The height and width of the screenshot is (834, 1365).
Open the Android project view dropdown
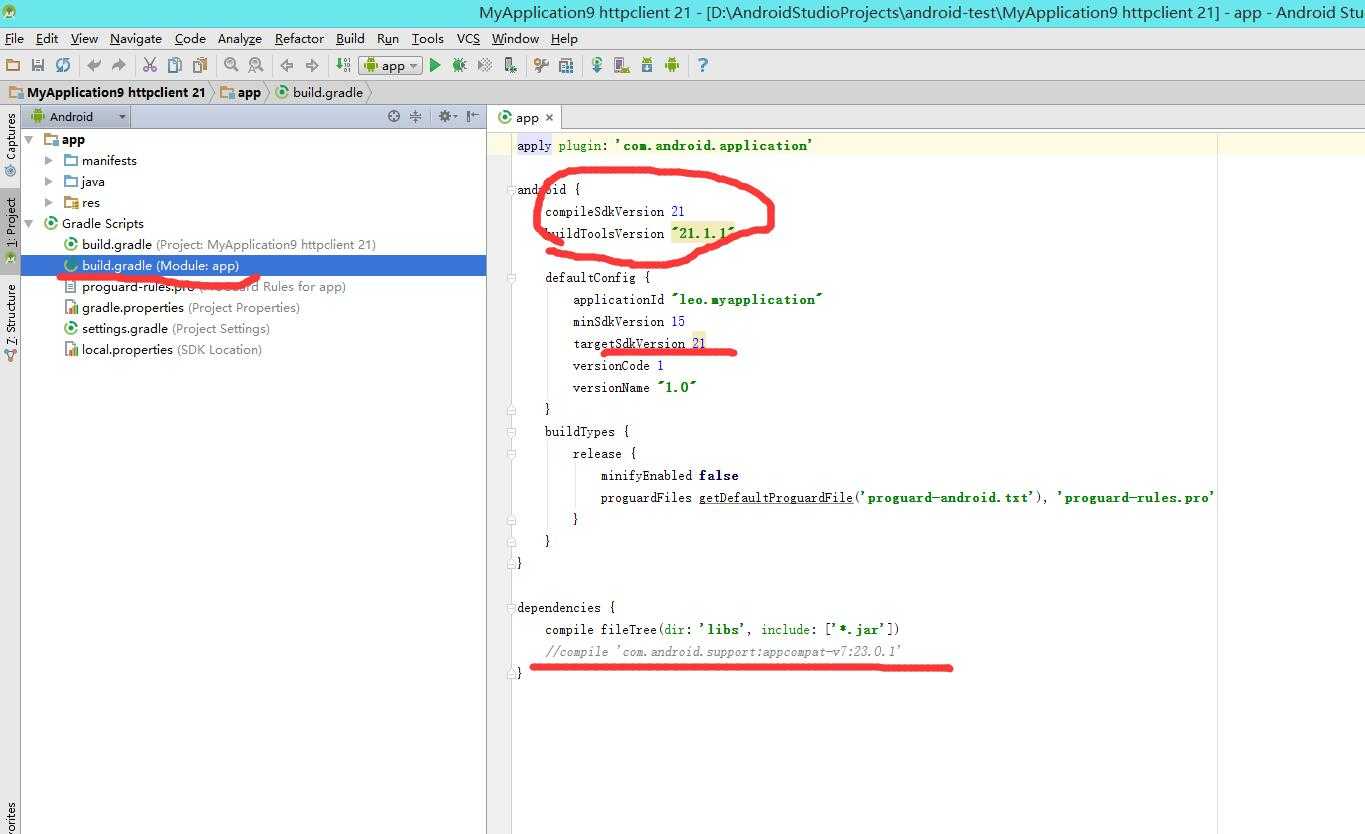78,116
